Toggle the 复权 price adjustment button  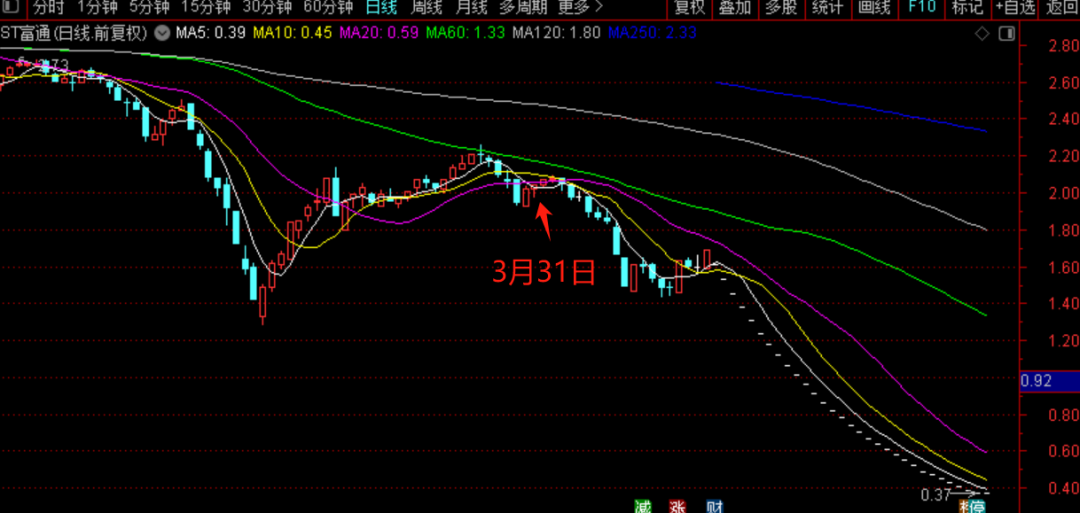coord(689,8)
